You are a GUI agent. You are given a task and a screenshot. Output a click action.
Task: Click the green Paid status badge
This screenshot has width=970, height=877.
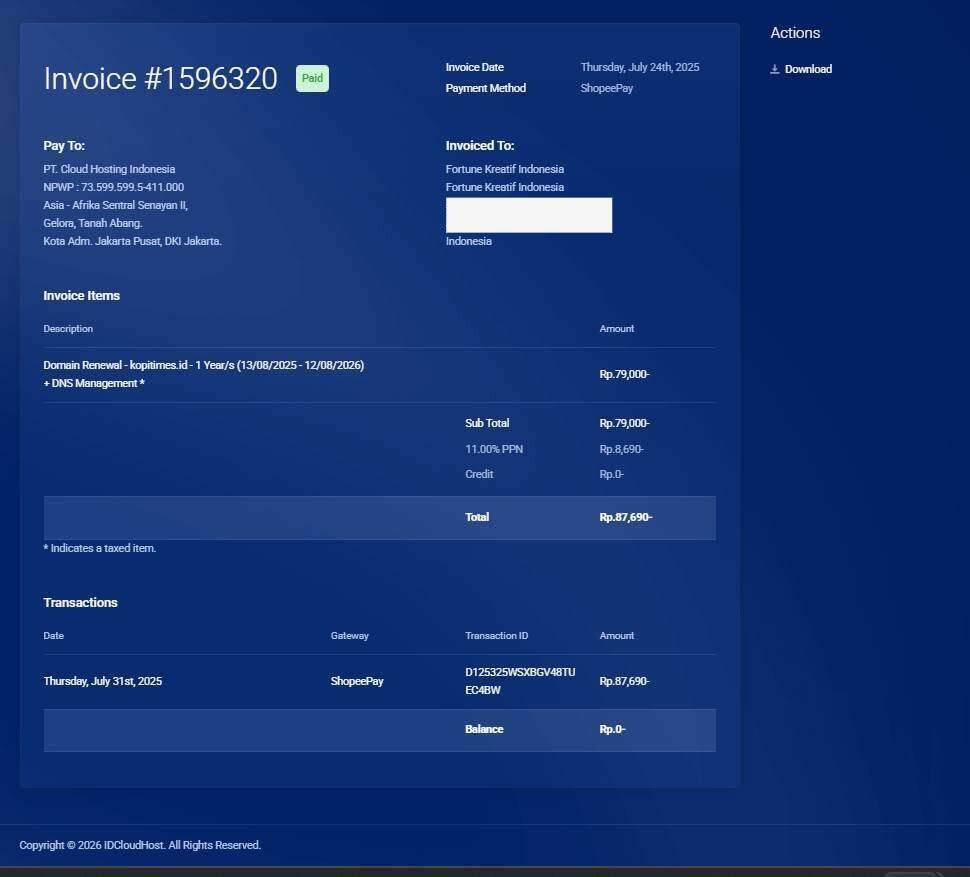312,78
